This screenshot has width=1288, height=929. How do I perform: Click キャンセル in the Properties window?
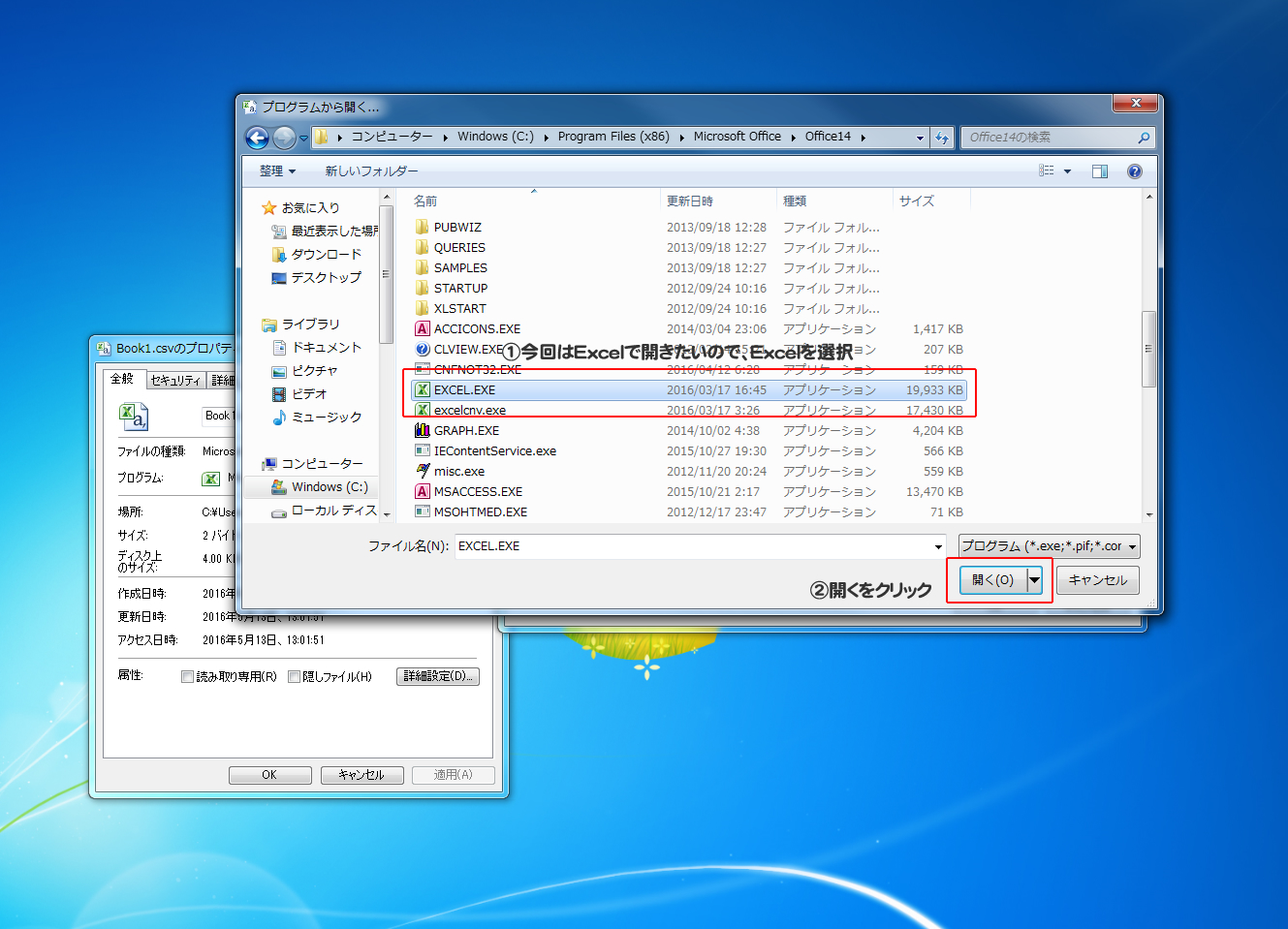tap(361, 775)
